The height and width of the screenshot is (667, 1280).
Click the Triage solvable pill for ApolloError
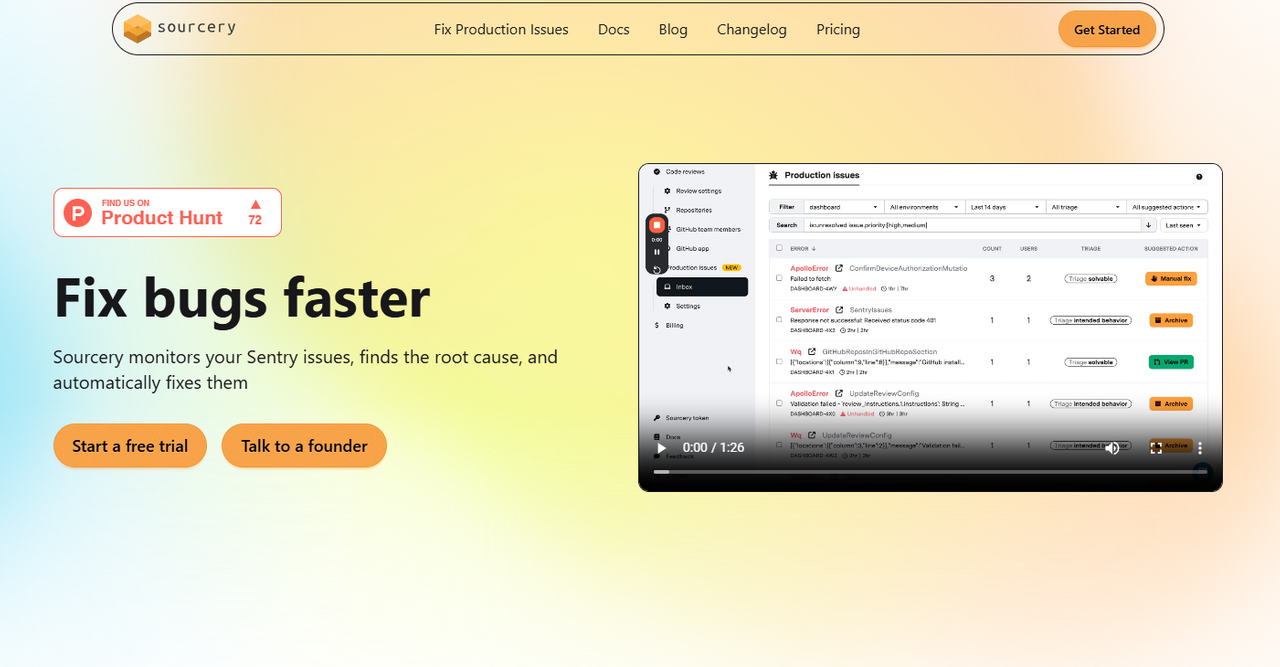pyautogui.click(x=1090, y=279)
